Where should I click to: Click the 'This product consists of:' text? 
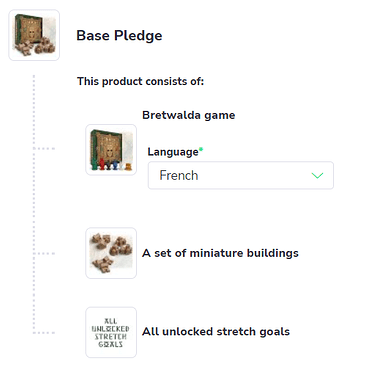coord(140,81)
